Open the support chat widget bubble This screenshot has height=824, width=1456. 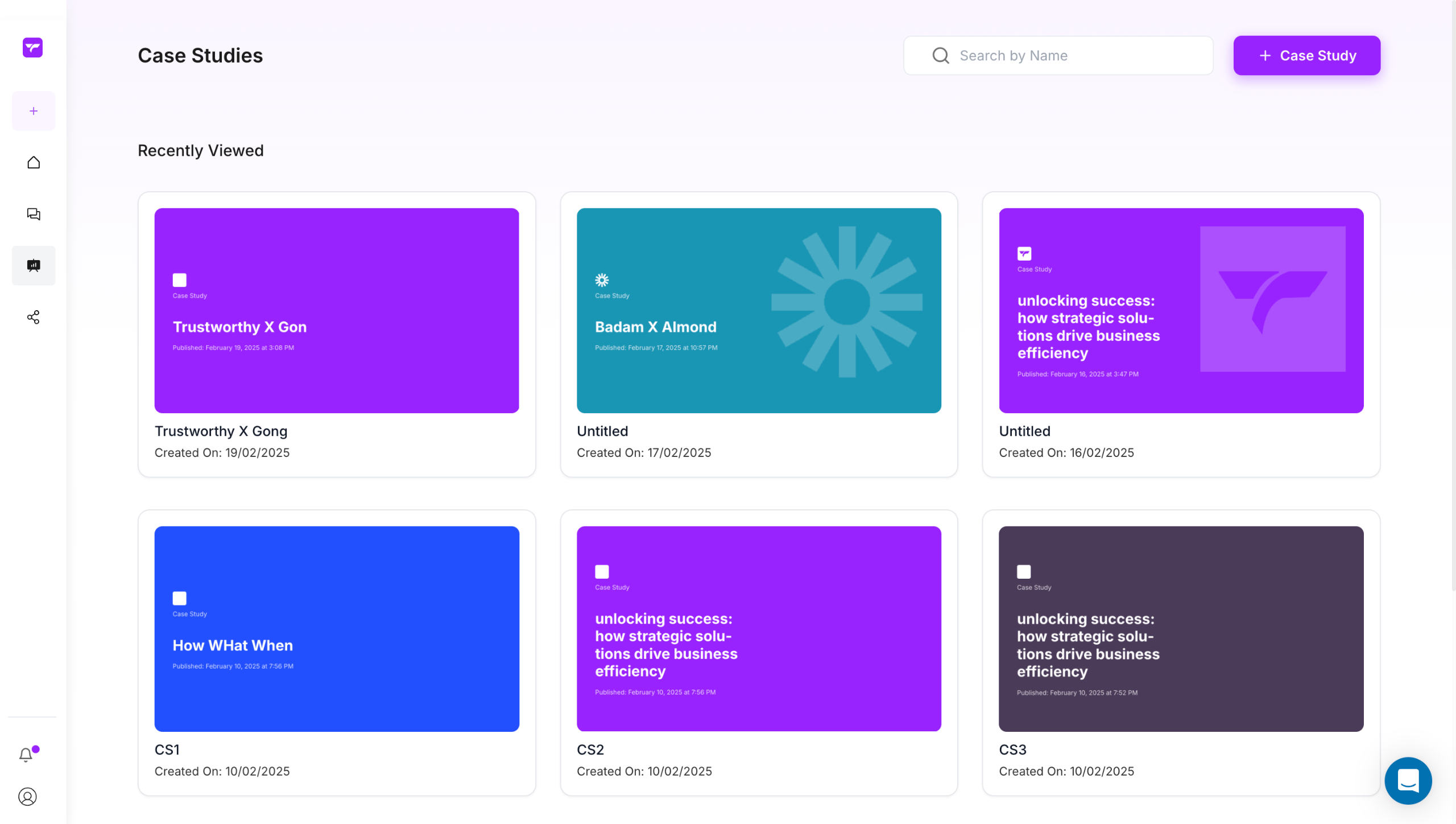pos(1408,780)
